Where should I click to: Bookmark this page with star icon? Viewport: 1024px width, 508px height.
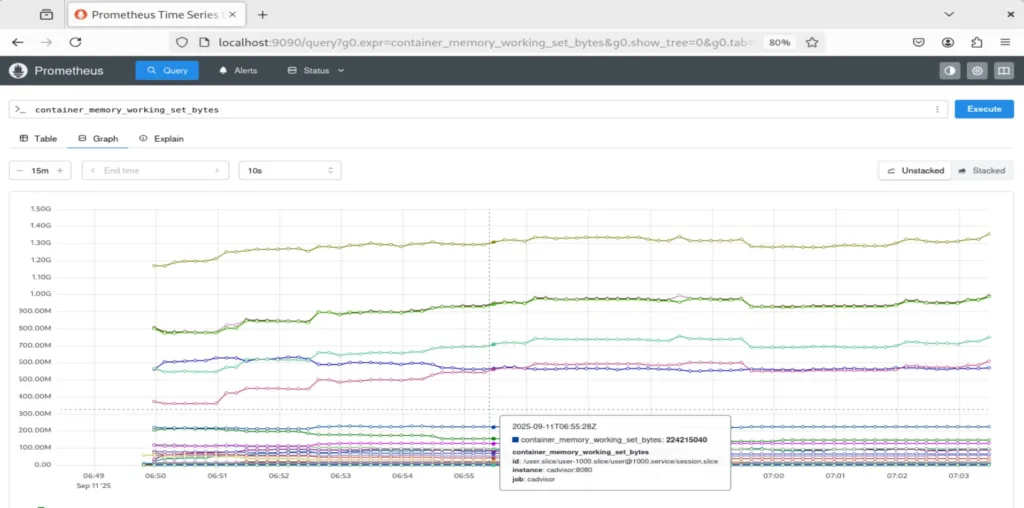tap(812, 43)
